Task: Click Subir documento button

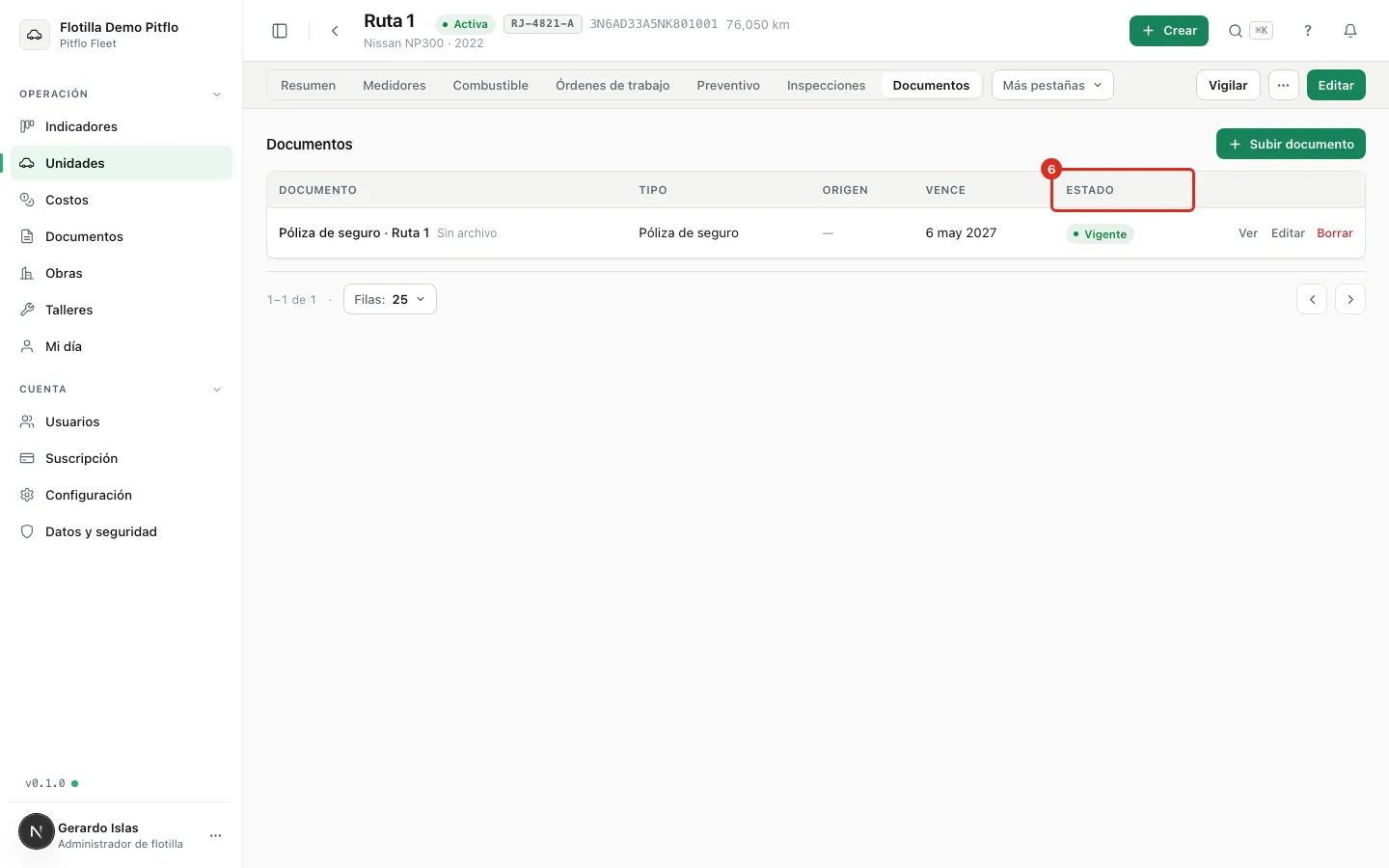Action: (1291, 144)
